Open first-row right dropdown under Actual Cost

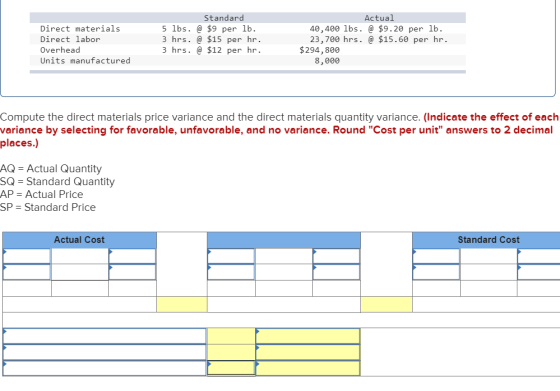tap(132, 256)
